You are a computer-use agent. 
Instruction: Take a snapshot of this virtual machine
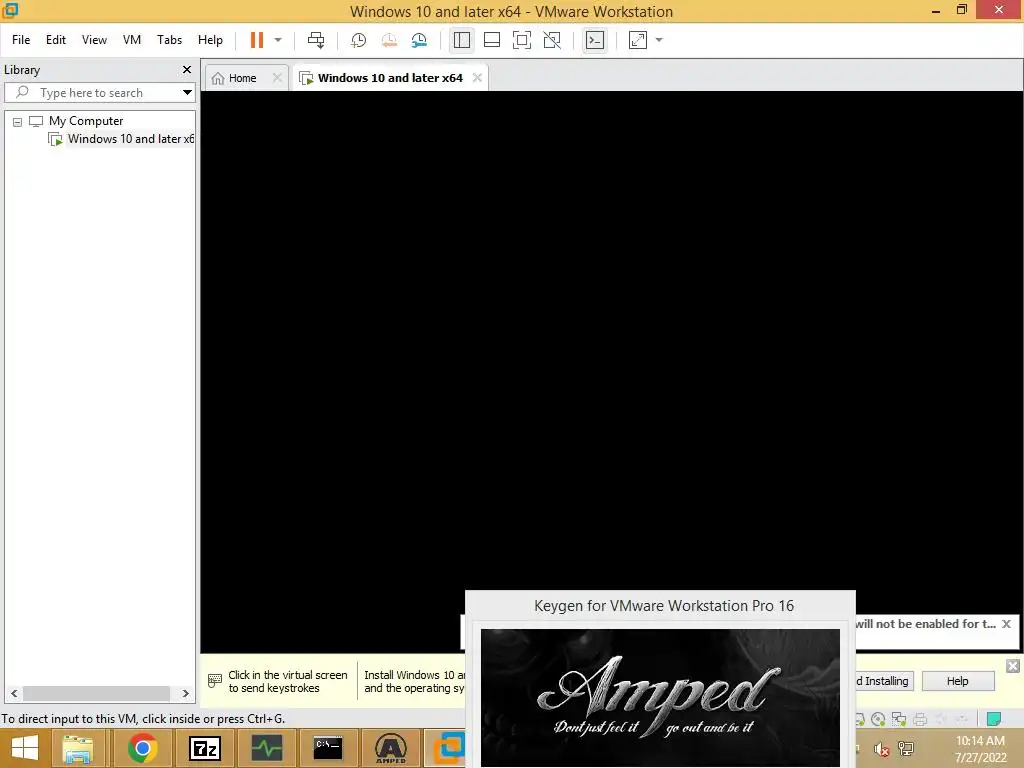coord(358,40)
